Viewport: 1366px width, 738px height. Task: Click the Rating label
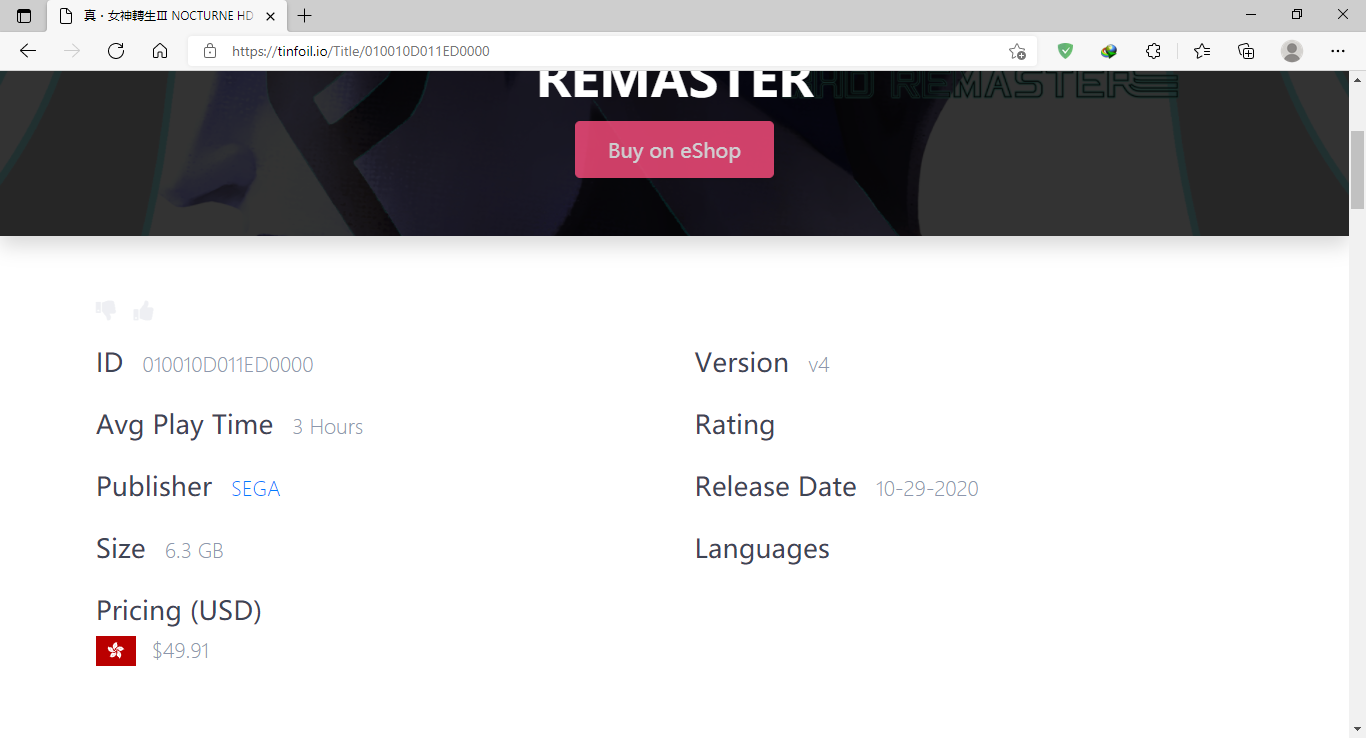tap(735, 425)
